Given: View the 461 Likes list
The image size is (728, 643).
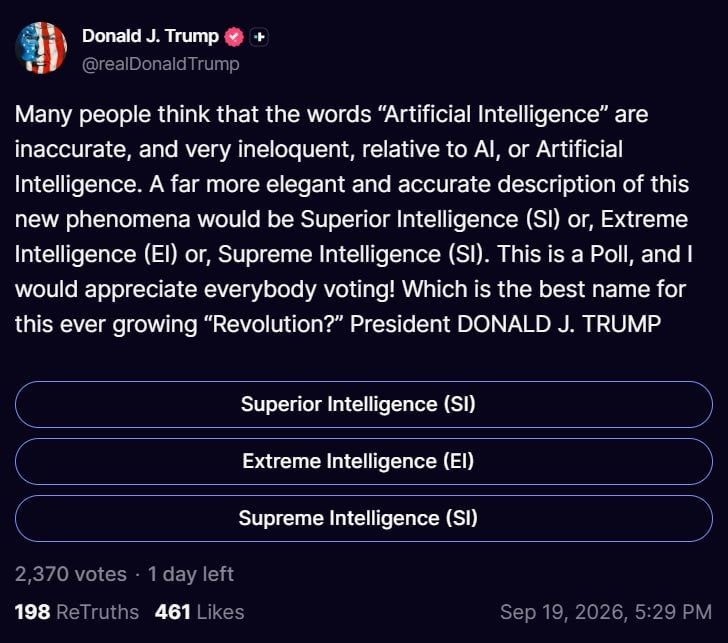Looking at the screenshot, I should pyautogui.click(x=200, y=612).
